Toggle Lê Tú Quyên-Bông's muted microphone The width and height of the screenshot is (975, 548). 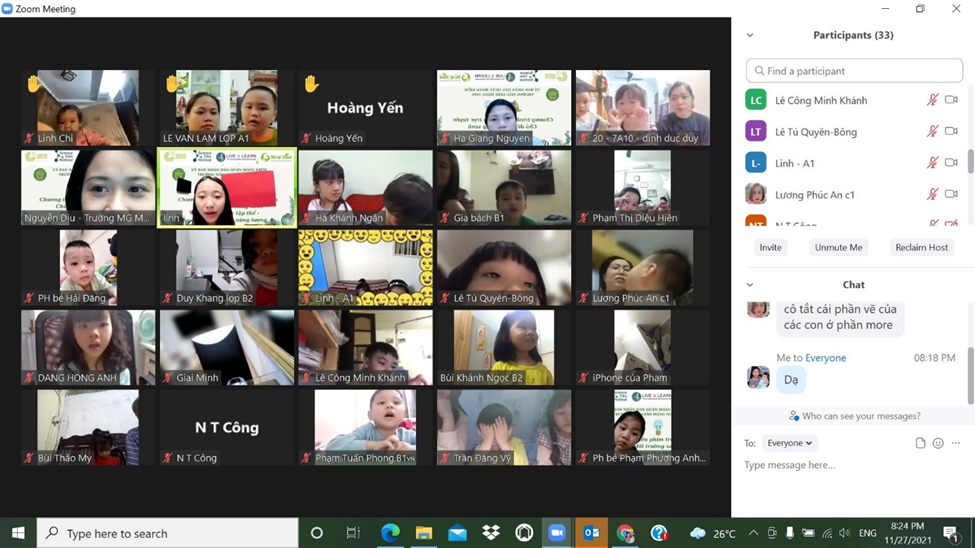pyautogui.click(x=932, y=131)
